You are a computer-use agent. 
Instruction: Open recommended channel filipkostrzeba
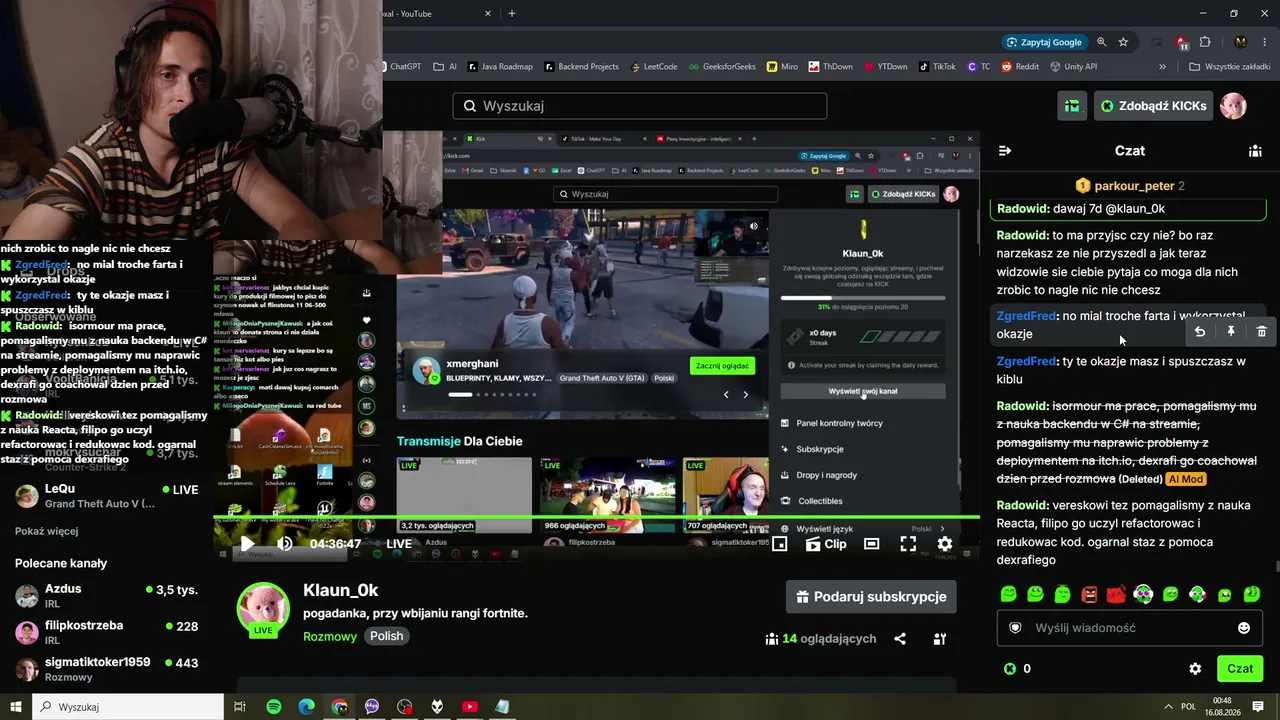click(106, 633)
